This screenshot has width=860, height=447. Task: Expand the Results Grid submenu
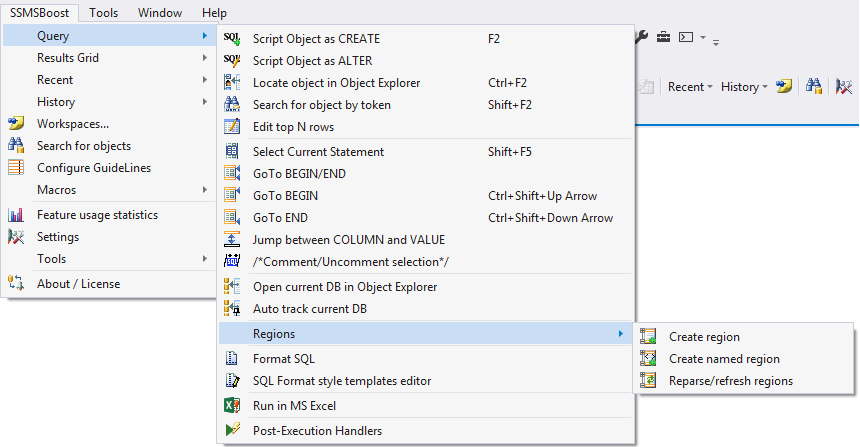pyautogui.click(x=109, y=58)
